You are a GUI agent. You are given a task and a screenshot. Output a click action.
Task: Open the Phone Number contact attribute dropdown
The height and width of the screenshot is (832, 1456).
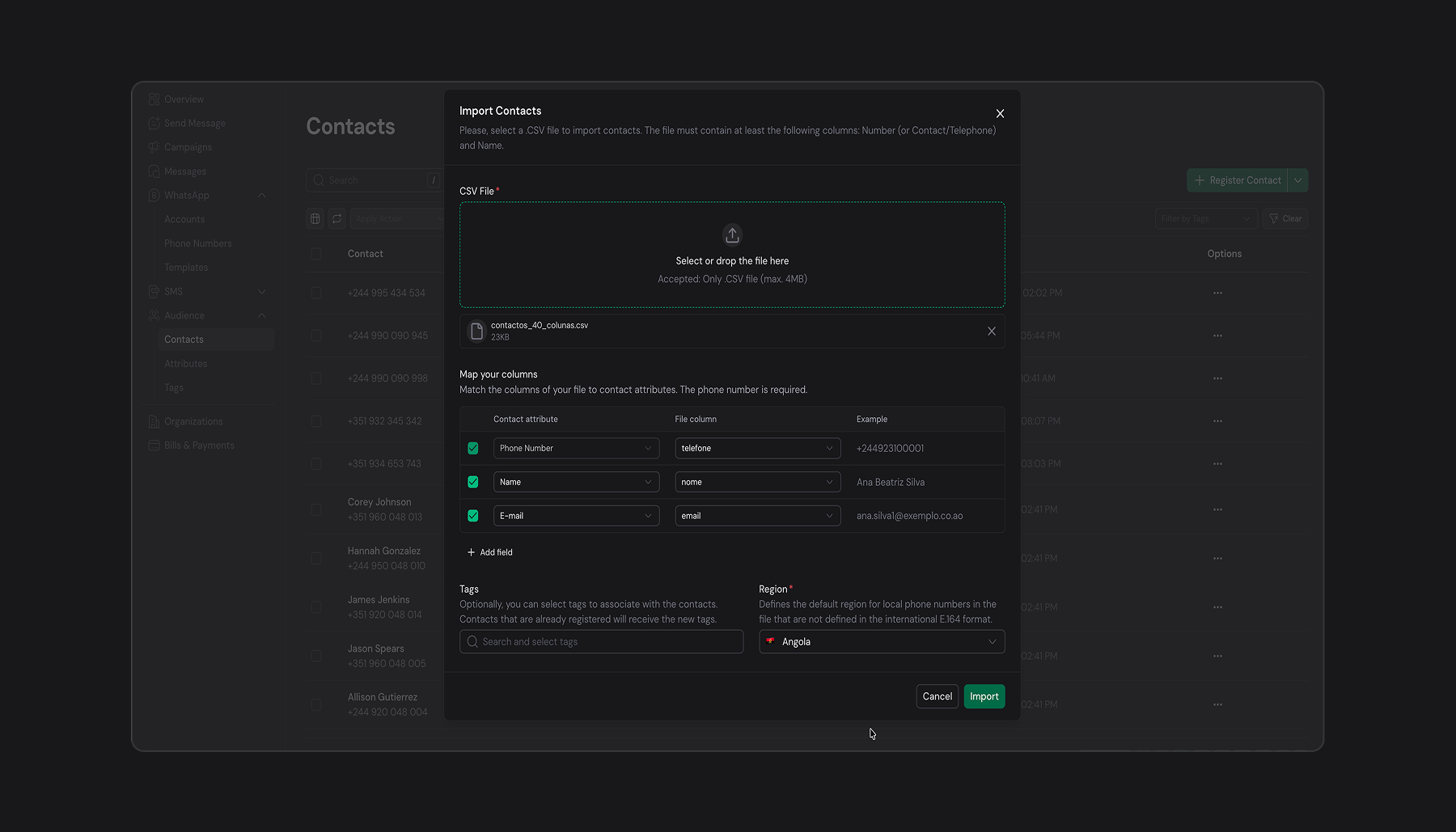pos(576,449)
